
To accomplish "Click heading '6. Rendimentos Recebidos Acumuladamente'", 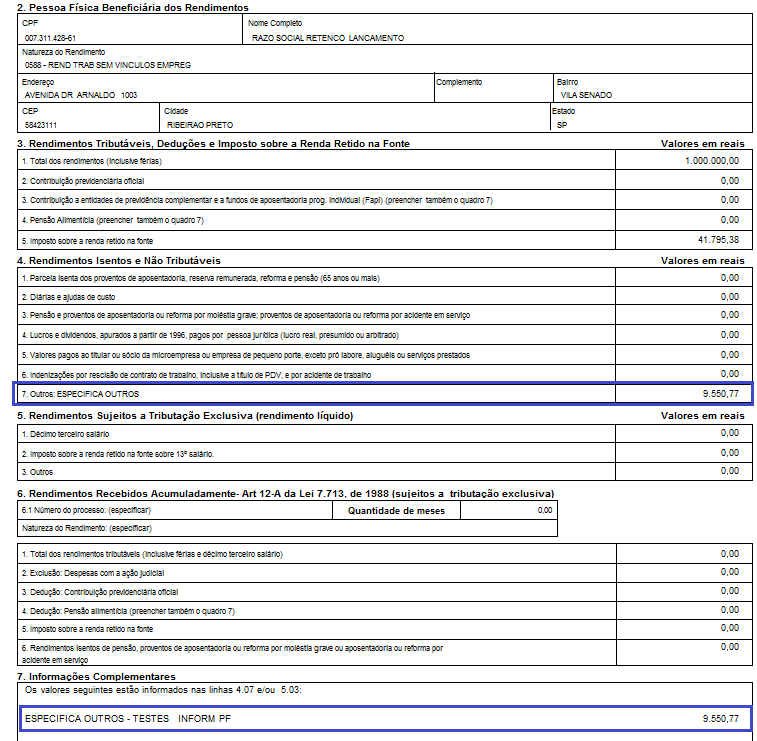I will [x=285, y=494].
